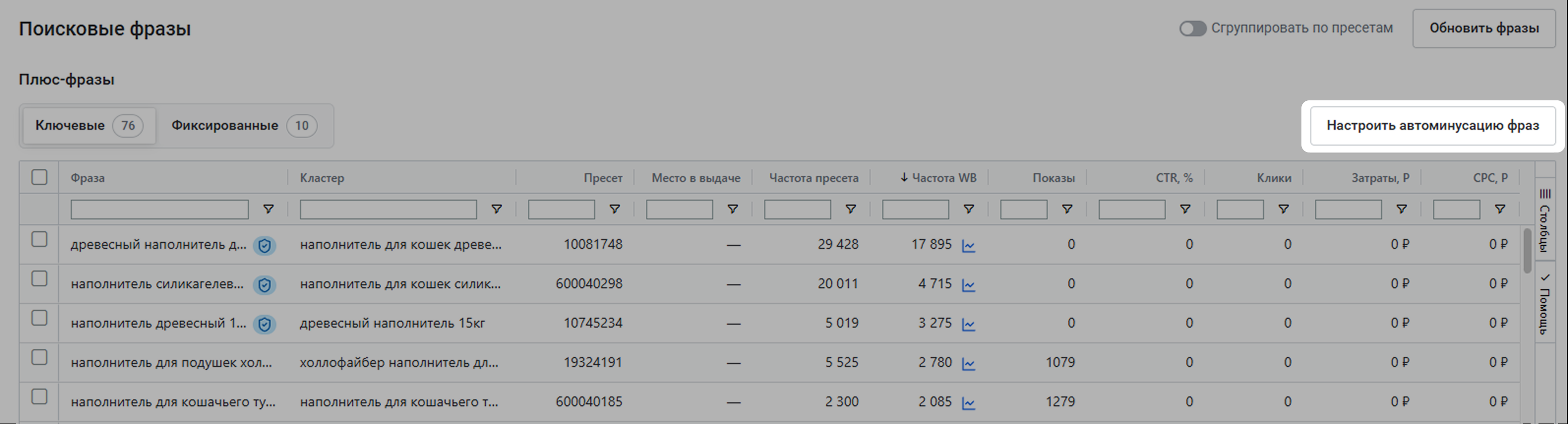The width and height of the screenshot is (1568, 424).
Task: Open filter icon for Кластер column
Action: pyautogui.click(x=497, y=209)
